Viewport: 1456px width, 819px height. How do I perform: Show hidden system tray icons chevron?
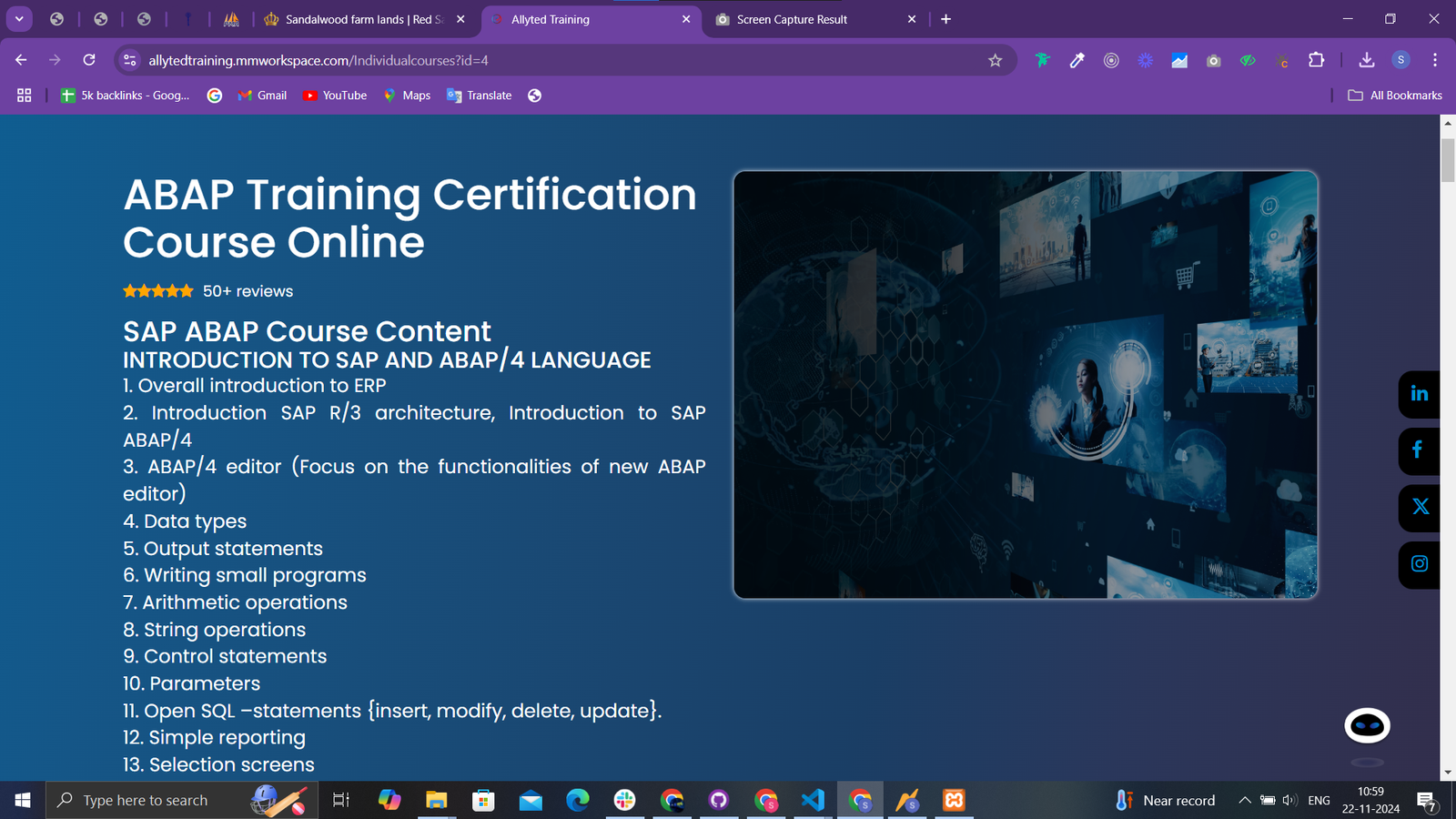1244,800
